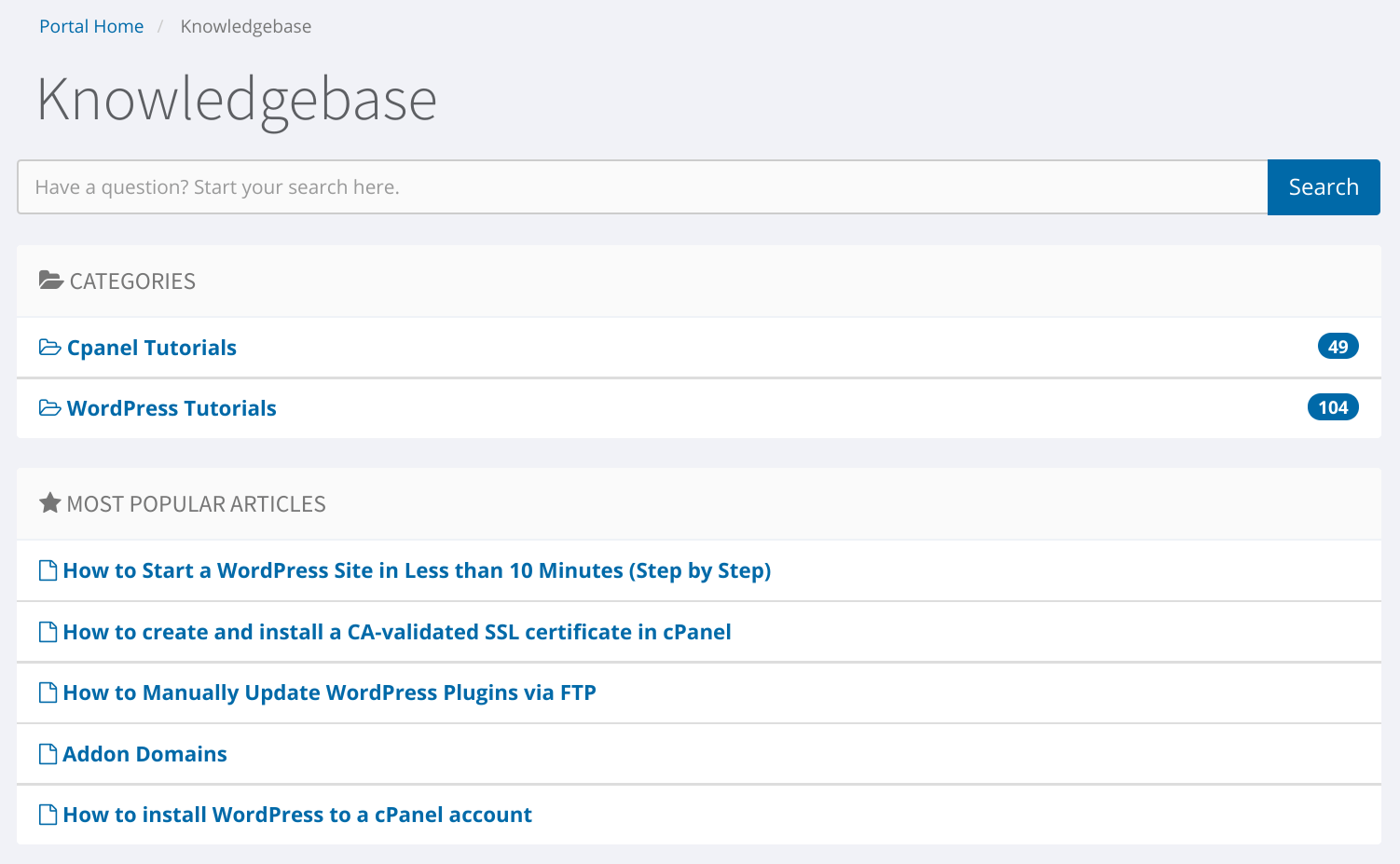1400x864 pixels.
Task: Open Manually Update WordPress Plugins via FTP article
Action: pyautogui.click(x=330, y=693)
